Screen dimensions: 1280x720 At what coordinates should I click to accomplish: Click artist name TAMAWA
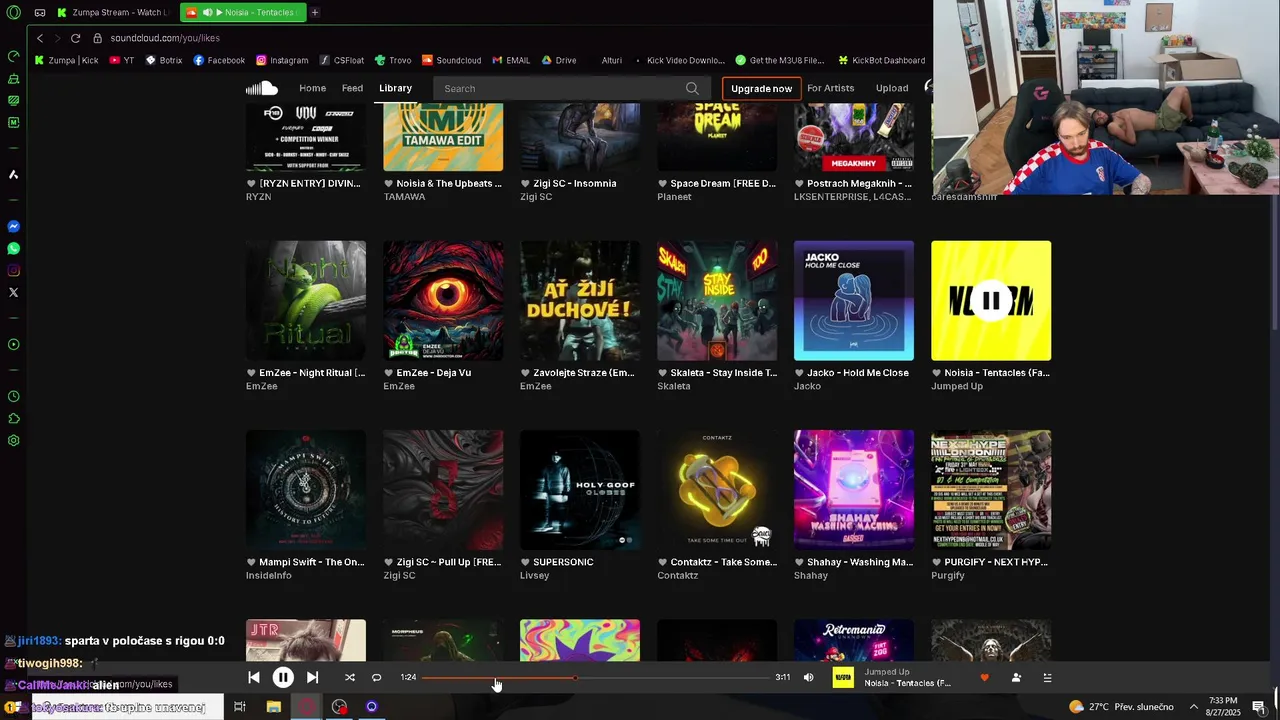[x=404, y=197]
